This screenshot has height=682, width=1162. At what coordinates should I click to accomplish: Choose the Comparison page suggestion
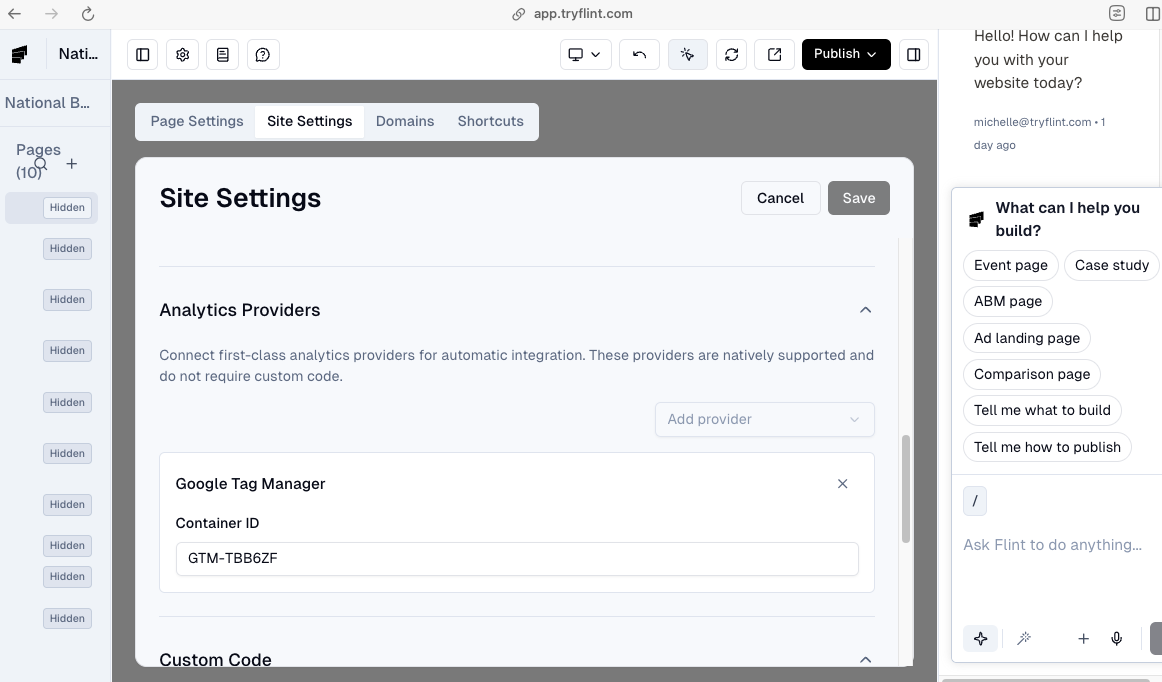click(1032, 374)
